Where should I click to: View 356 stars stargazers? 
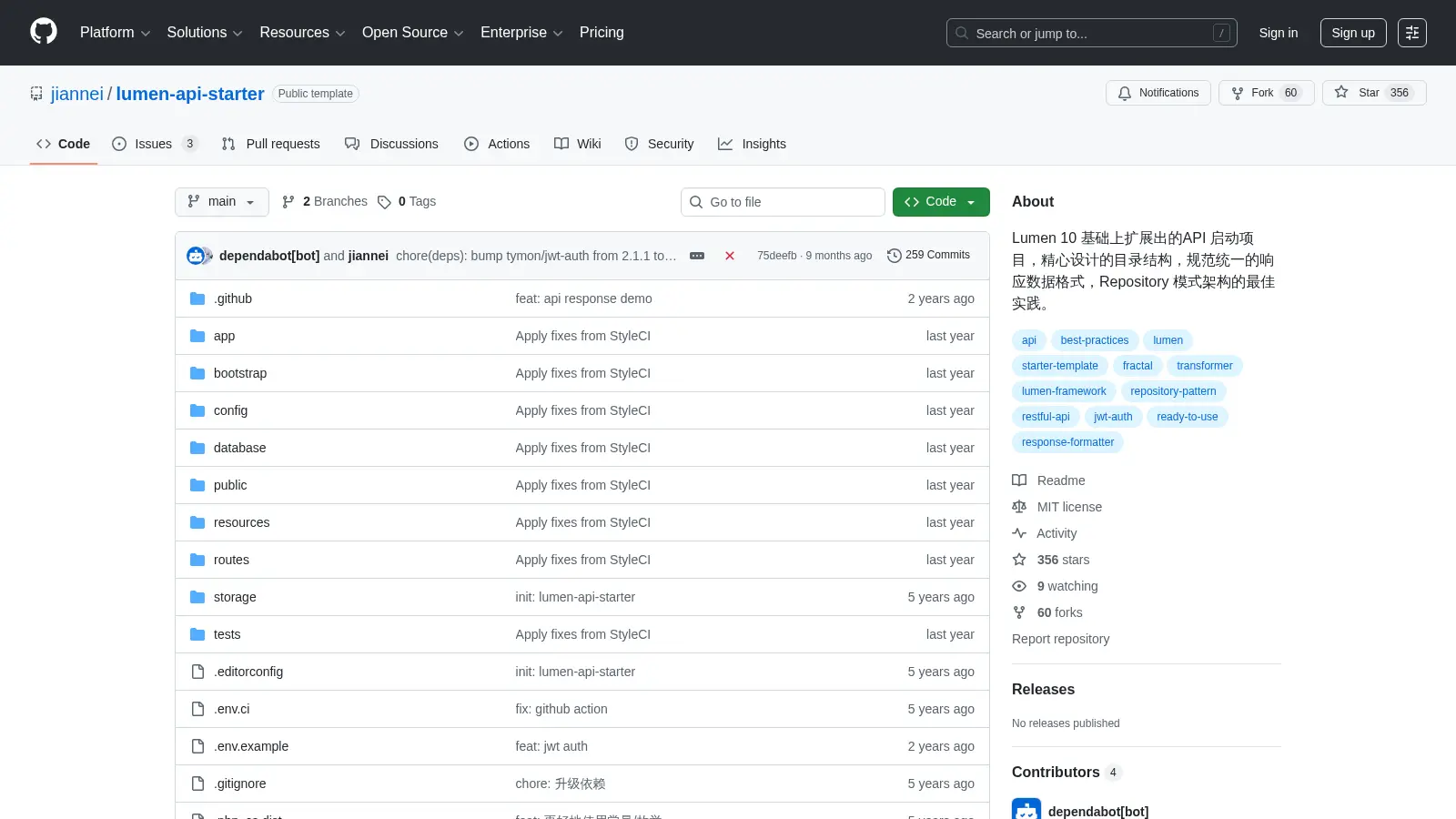pos(1051,560)
